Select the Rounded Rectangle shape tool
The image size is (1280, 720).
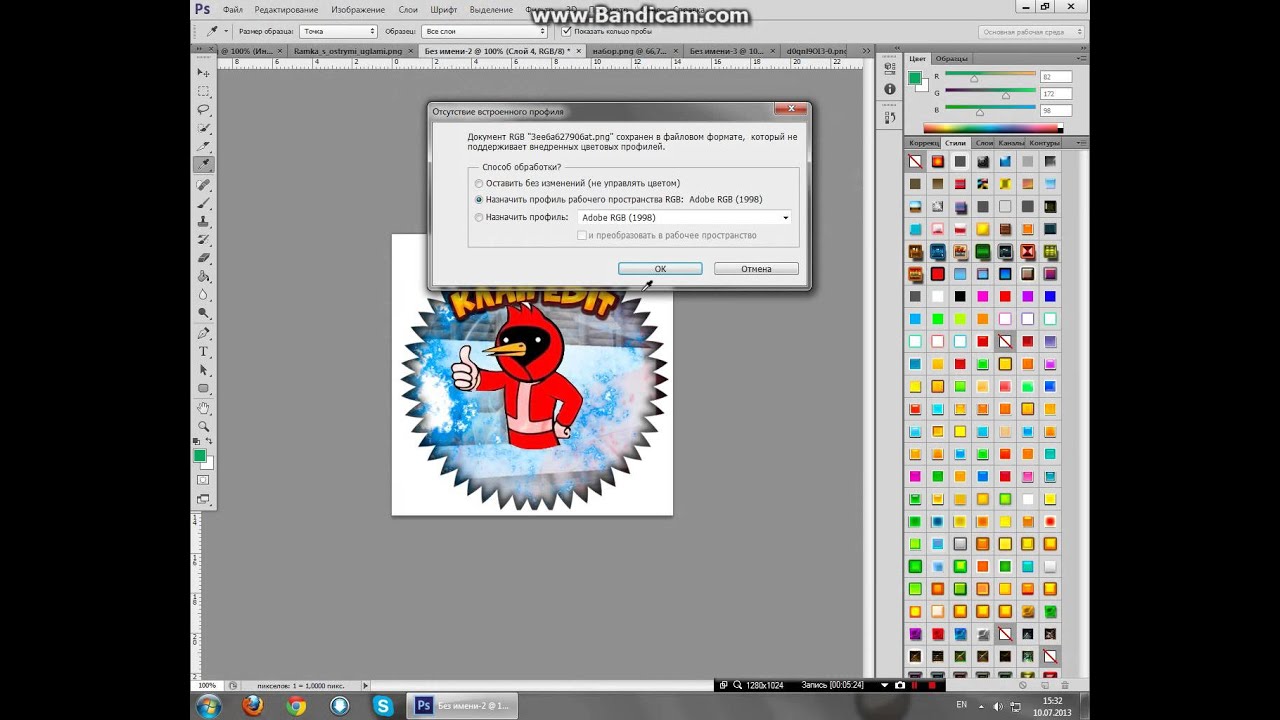[204, 388]
